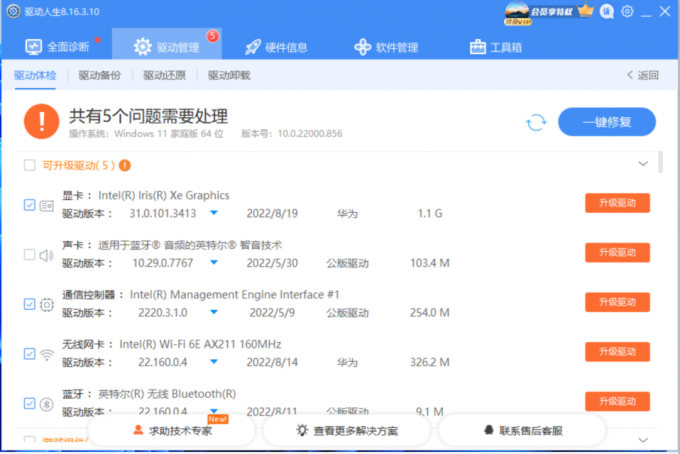Expand the bottom section chevron
The width and height of the screenshot is (680, 454).
click(x=643, y=440)
